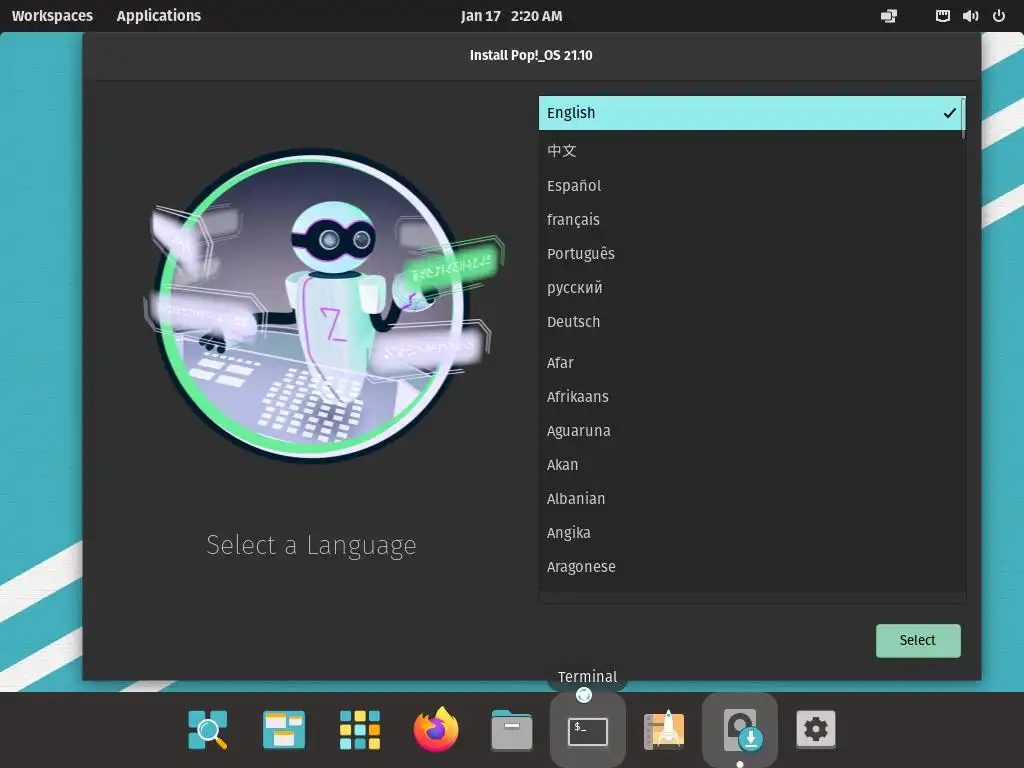This screenshot has width=1024, height=768.
Task: Open the Applications grid icon in dock
Action: [x=360, y=729]
